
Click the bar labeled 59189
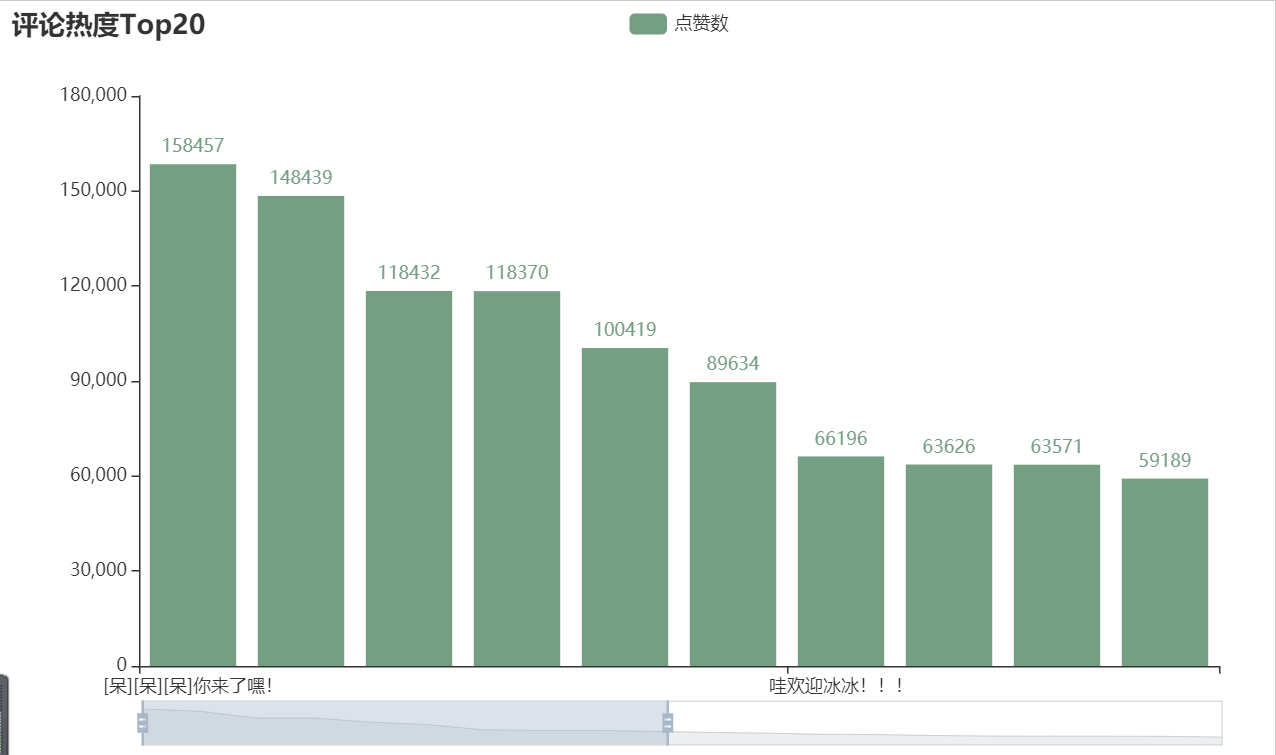pyautogui.click(x=1165, y=572)
